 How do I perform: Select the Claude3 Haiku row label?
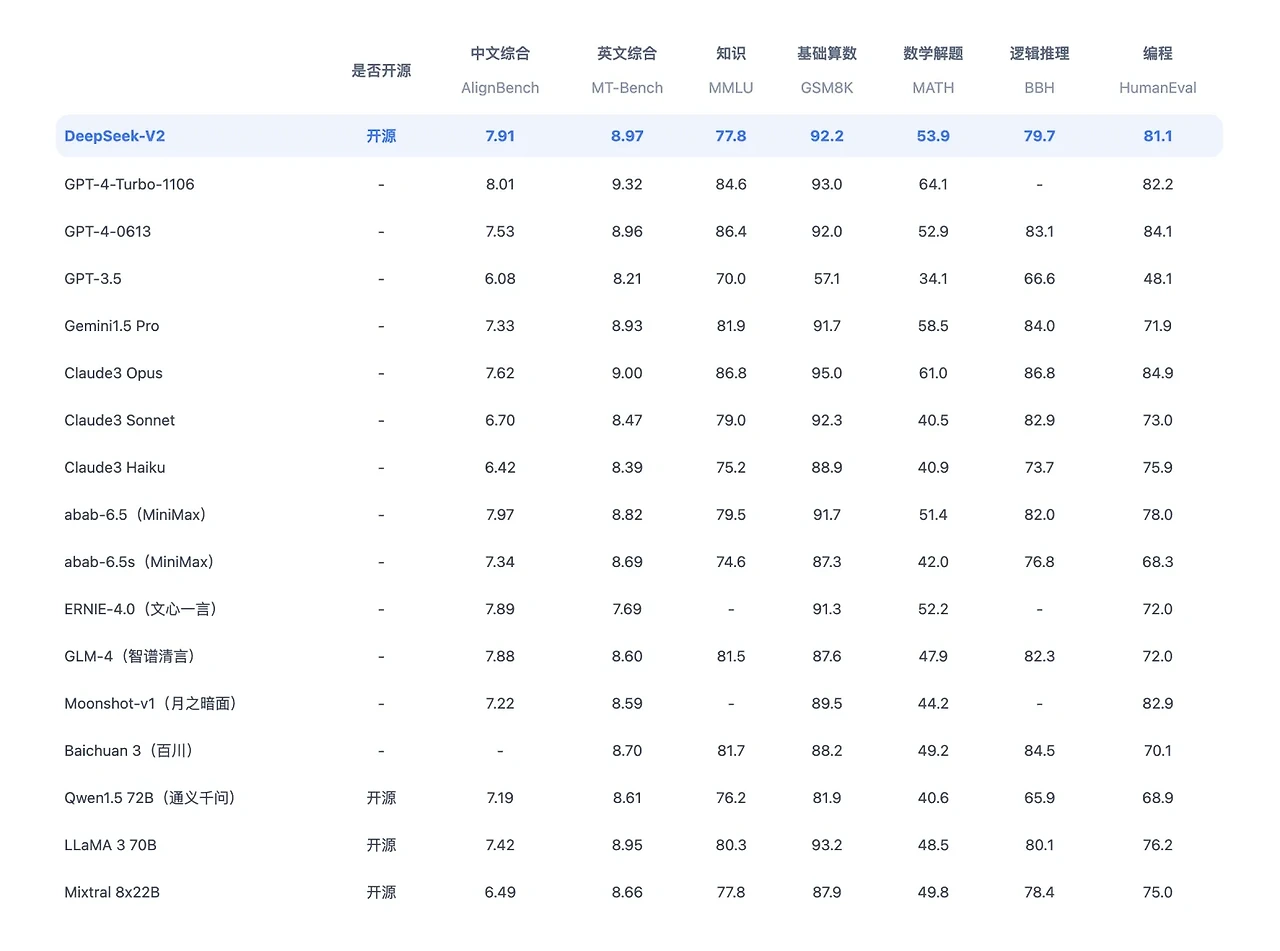(114, 467)
